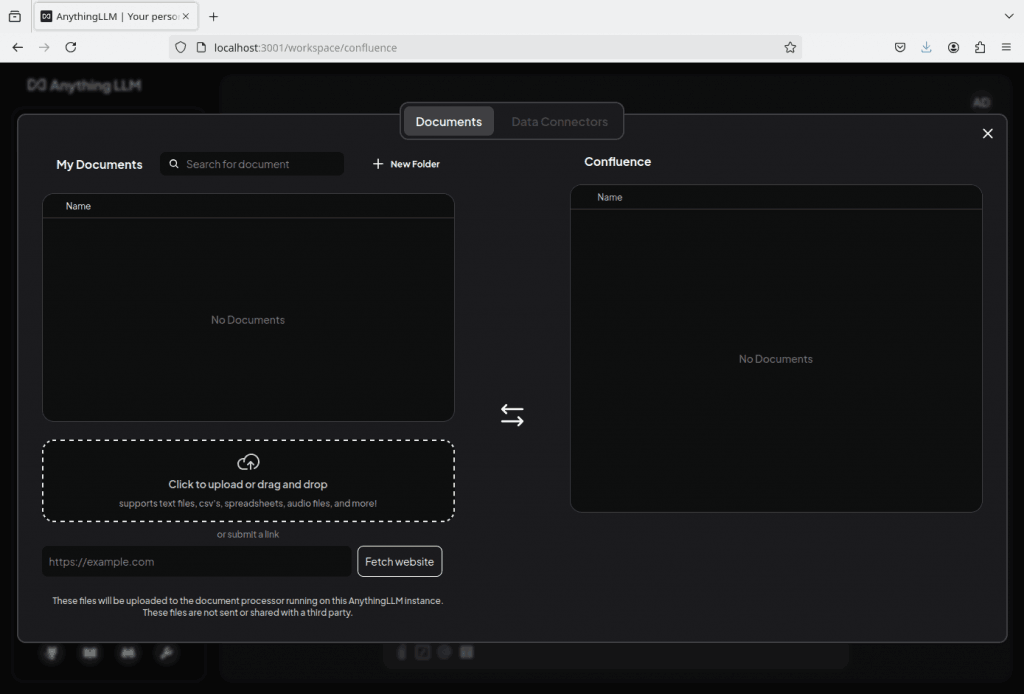Close the documents modal with the X
1024x694 pixels.
pyautogui.click(x=987, y=133)
